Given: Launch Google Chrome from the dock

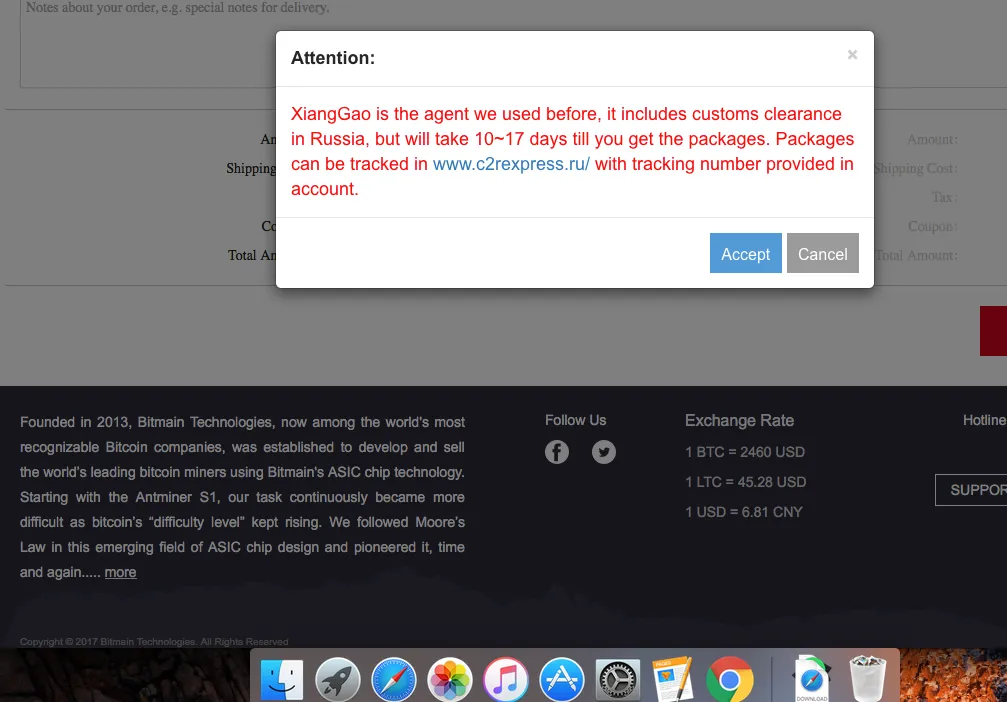Looking at the screenshot, I should (x=729, y=679).
